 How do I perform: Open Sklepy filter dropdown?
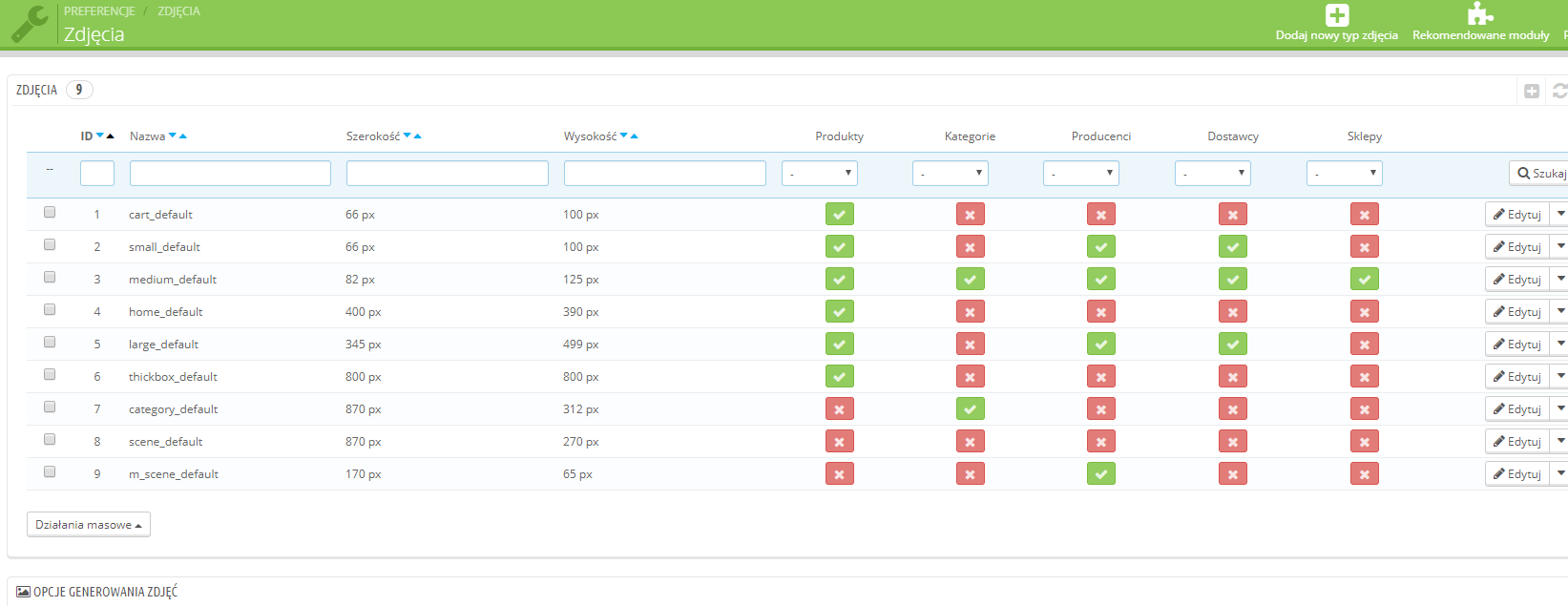pos(1345,173)
